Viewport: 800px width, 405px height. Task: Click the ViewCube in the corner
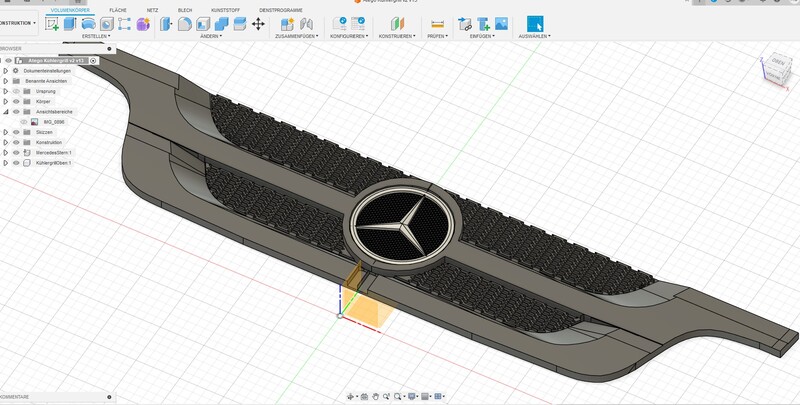point(777,69)
